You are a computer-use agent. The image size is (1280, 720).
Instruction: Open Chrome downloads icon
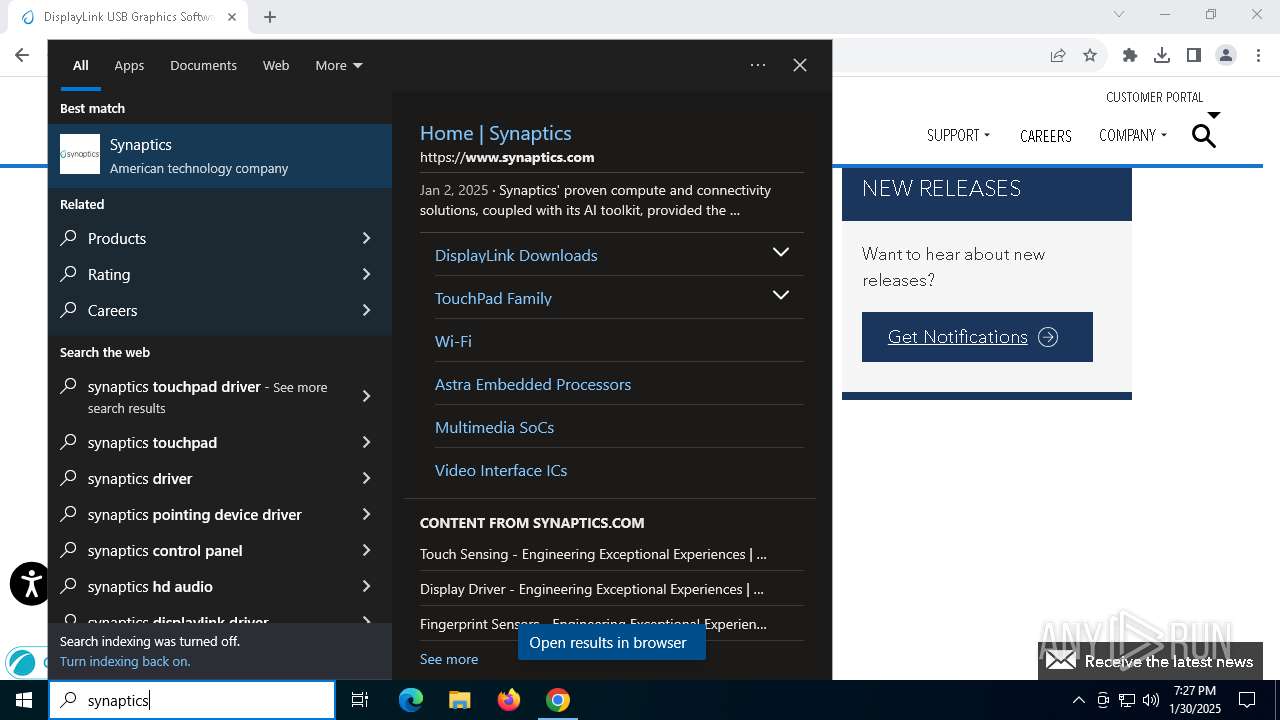coord(1162,56)
